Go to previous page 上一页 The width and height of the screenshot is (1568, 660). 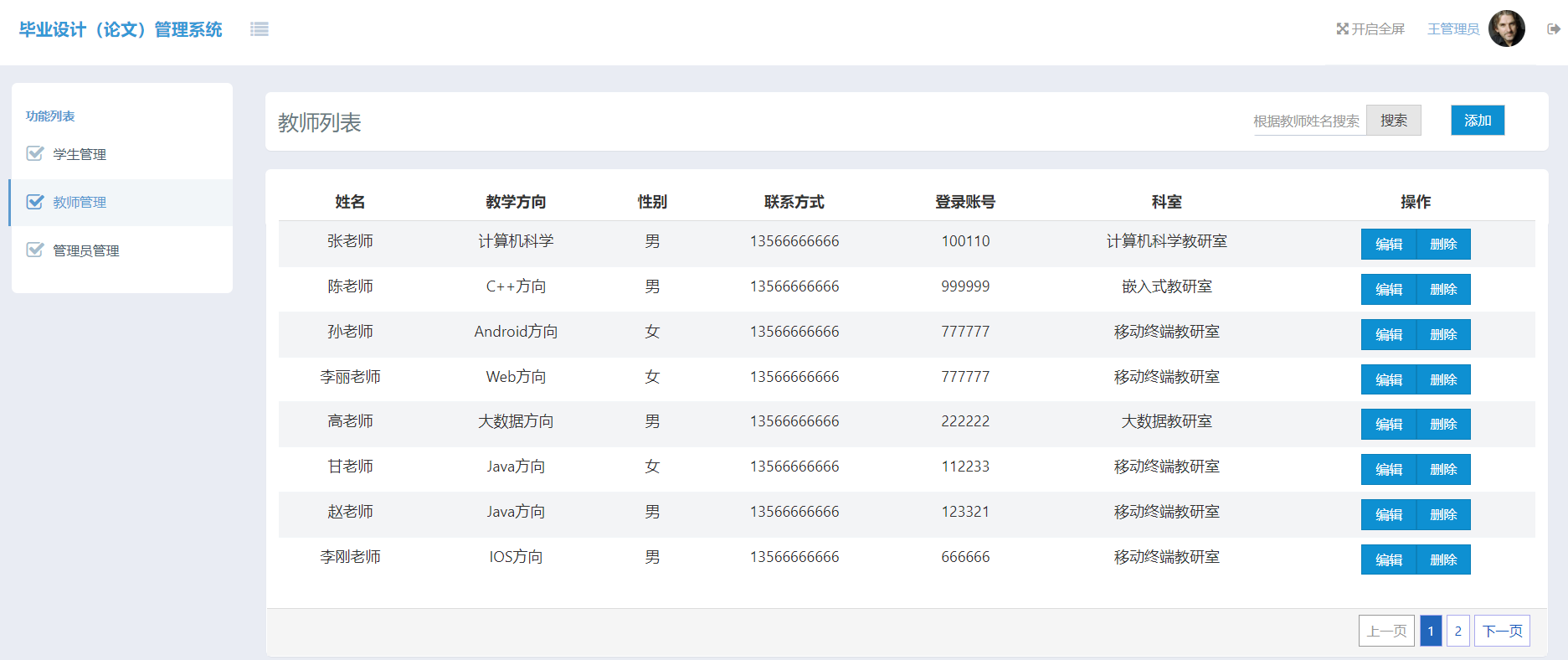pos(1386,631)
